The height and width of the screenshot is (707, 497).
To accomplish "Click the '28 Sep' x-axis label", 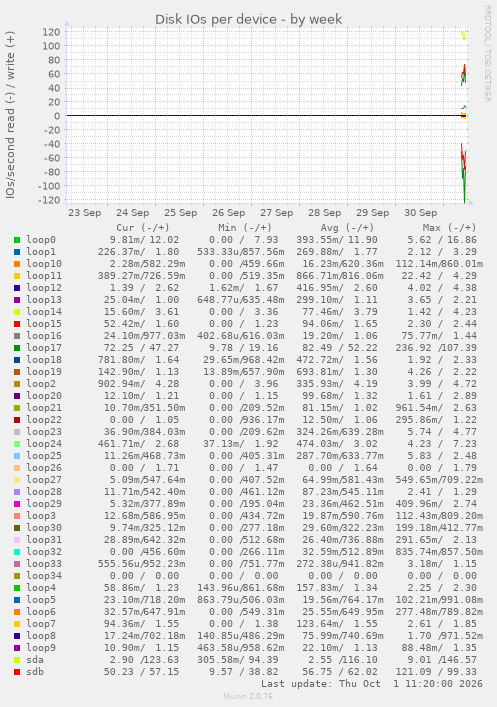I will coord(324,213).
